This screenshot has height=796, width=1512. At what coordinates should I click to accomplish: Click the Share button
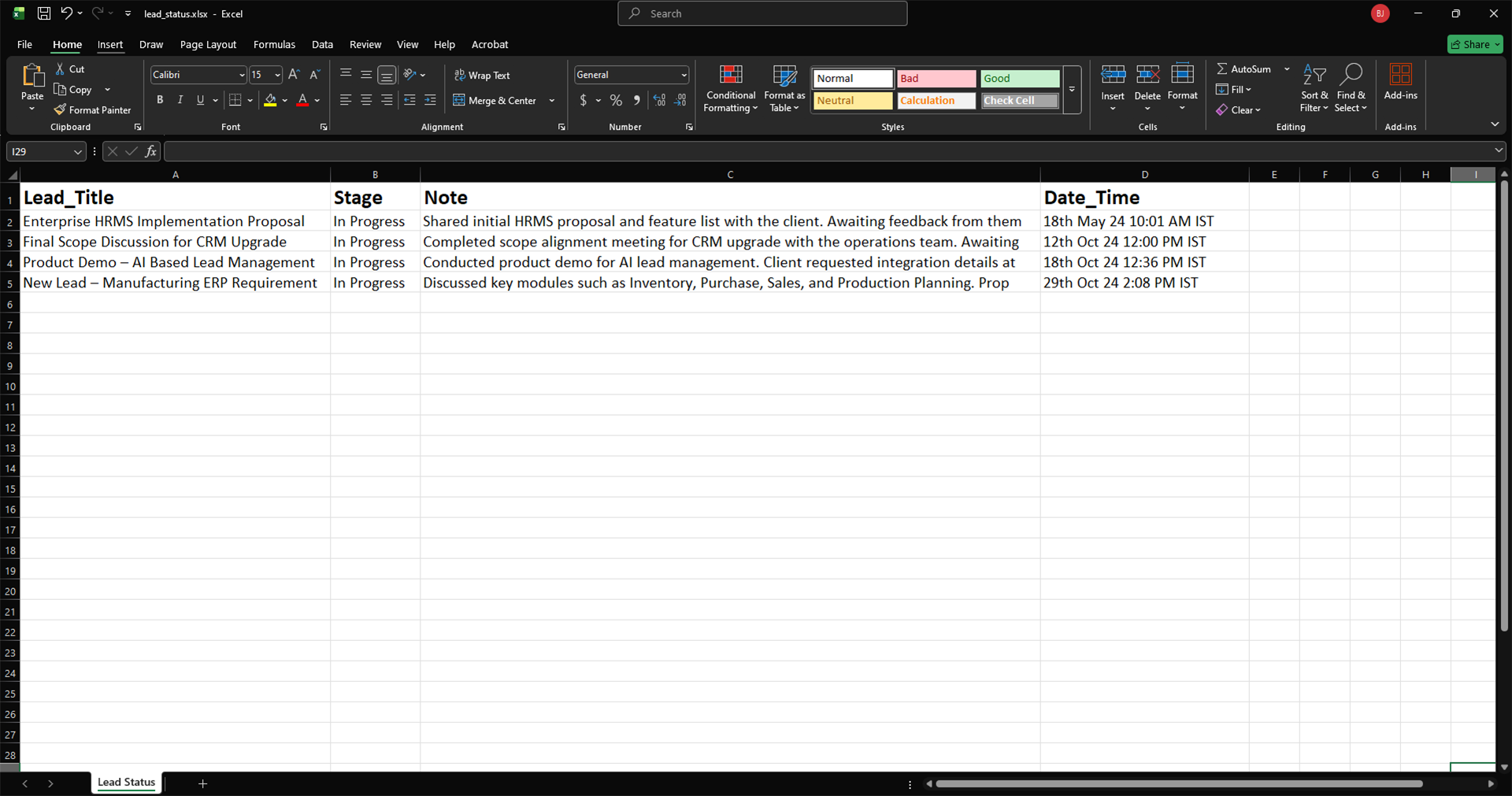pyautogui.click(x=1474, y=45)
